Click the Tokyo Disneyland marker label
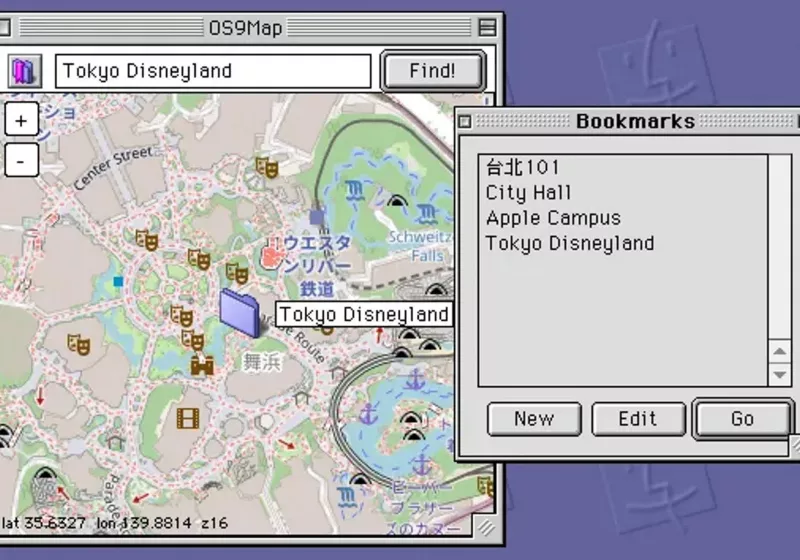 point(364,314)
